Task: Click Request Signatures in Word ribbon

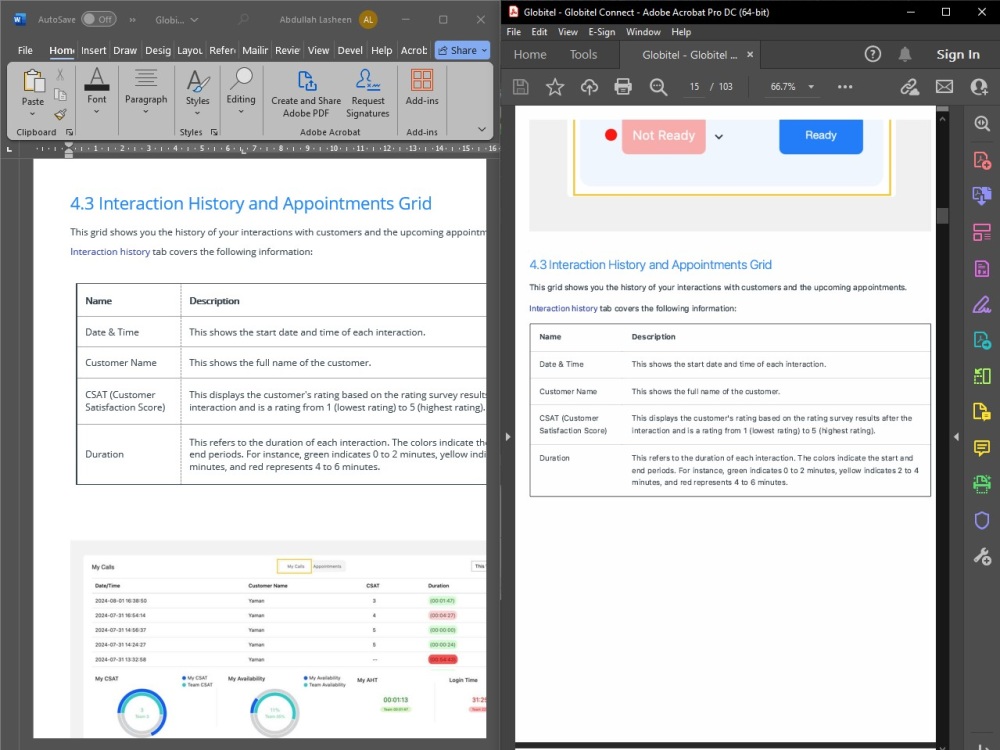Action: (367, 94)
